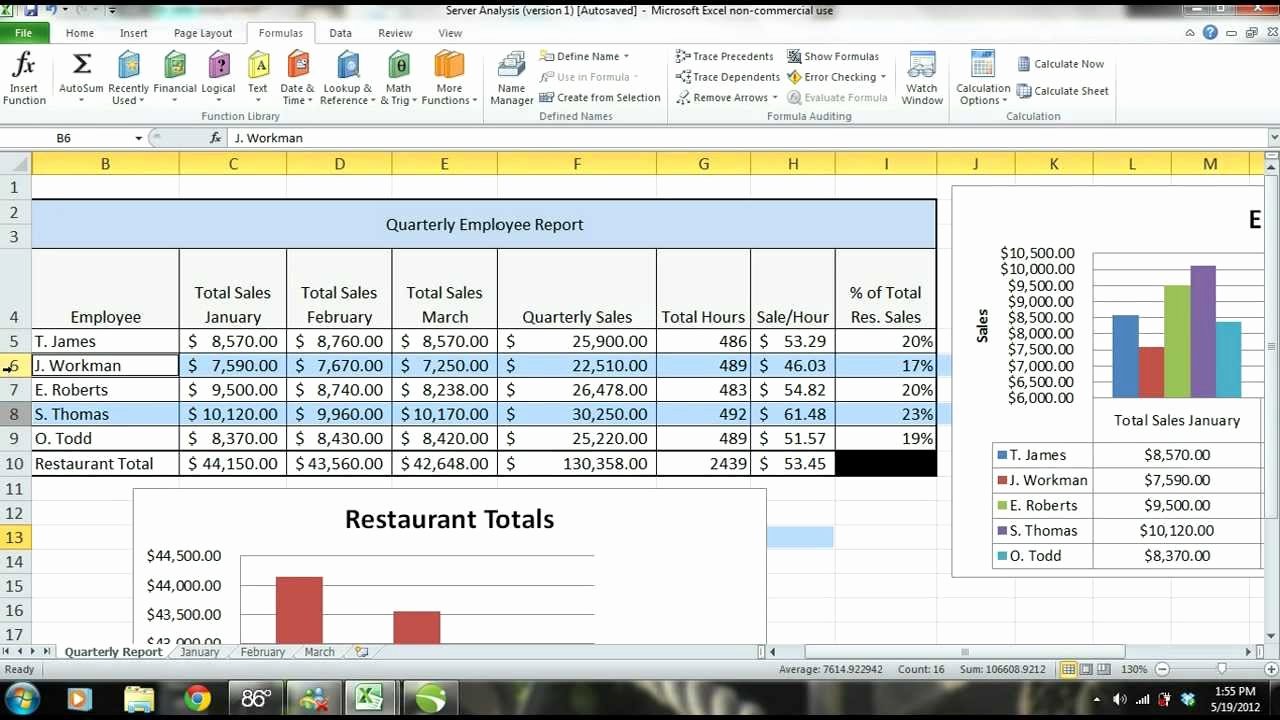The width and height of the screenshot is (1280, 720).
Task: Open Math & Trig functions
Action: pyautogui.click(x=399, y=78)
